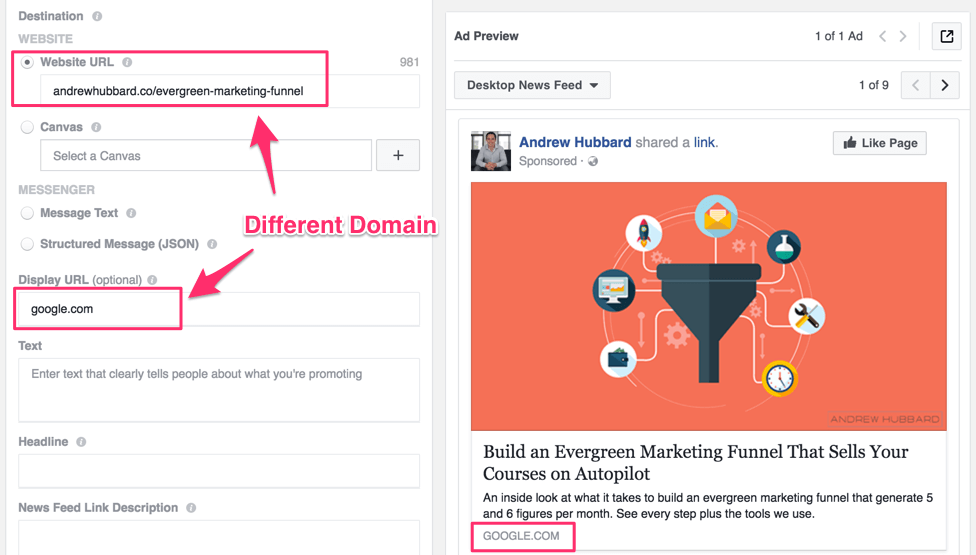This screenshot has height=555, width=976.
Task: Select the Website URL radio button
Action: click(27, 62)
